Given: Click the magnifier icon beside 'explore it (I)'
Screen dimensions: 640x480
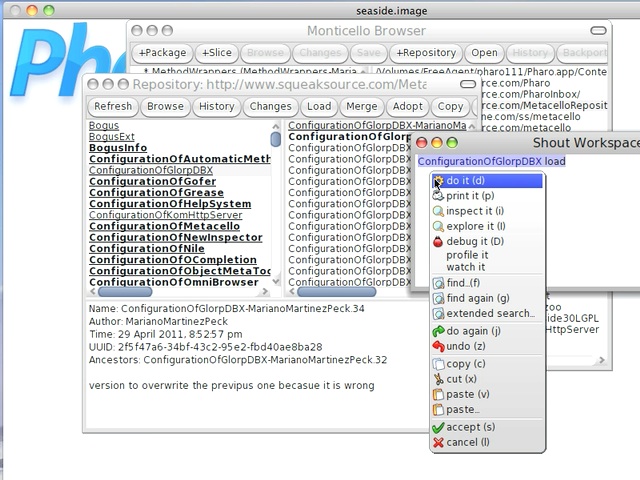Looking at the screenshot, I should [x=438, y=226].
